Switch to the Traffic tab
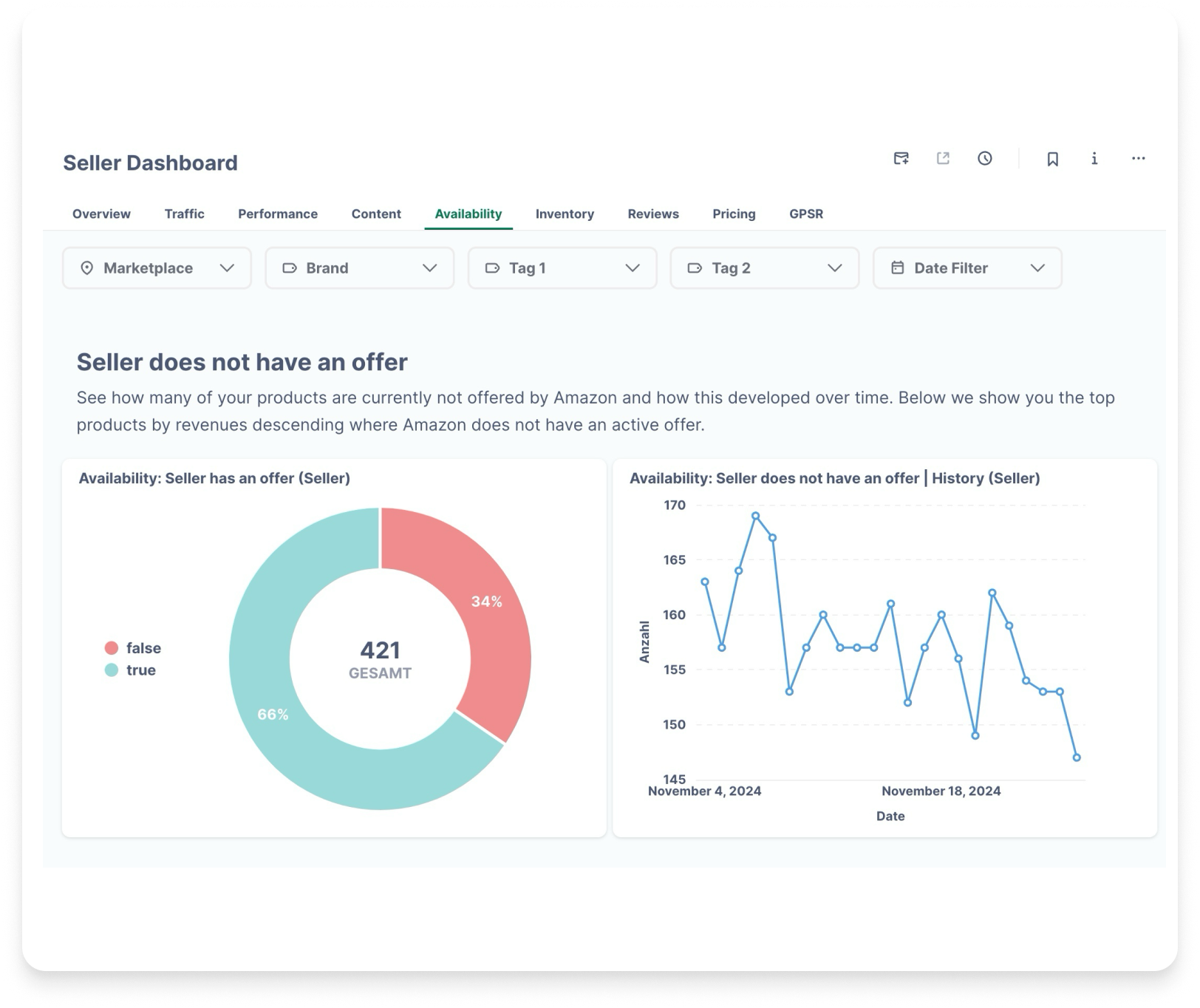The height and width of the screenshot is (1008, 1200). (185, 214)
